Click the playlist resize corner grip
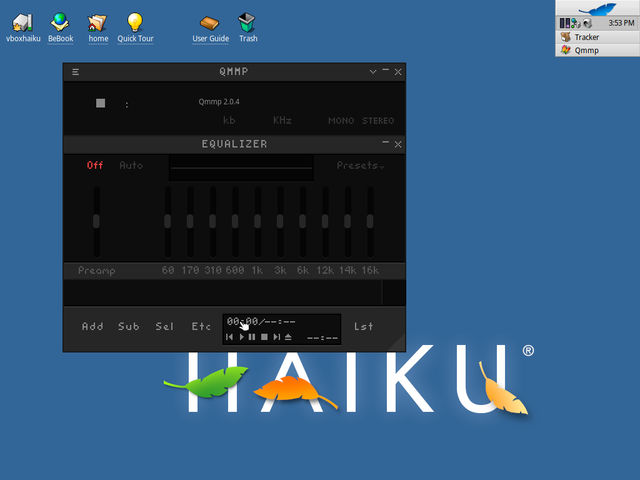 point(398,344)
